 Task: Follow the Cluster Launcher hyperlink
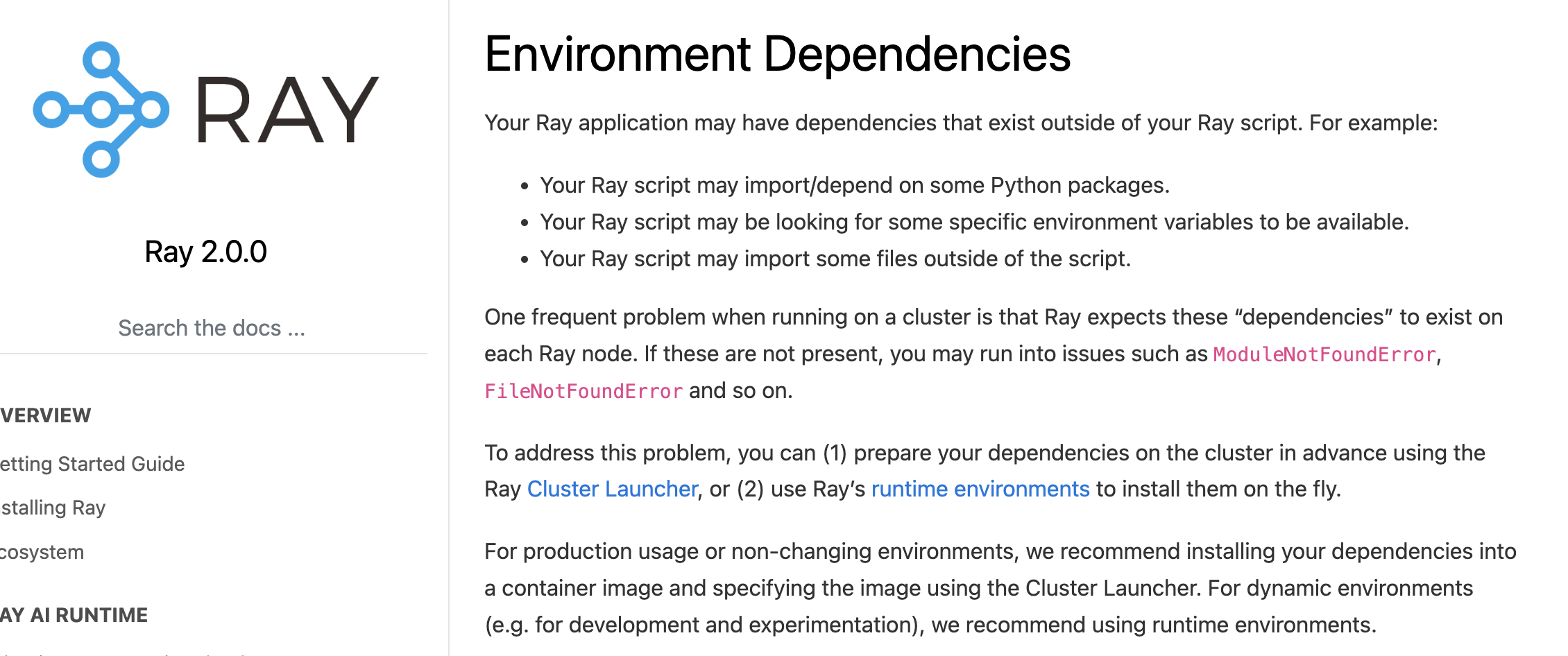pyautogui.click(x=611, y=489)
